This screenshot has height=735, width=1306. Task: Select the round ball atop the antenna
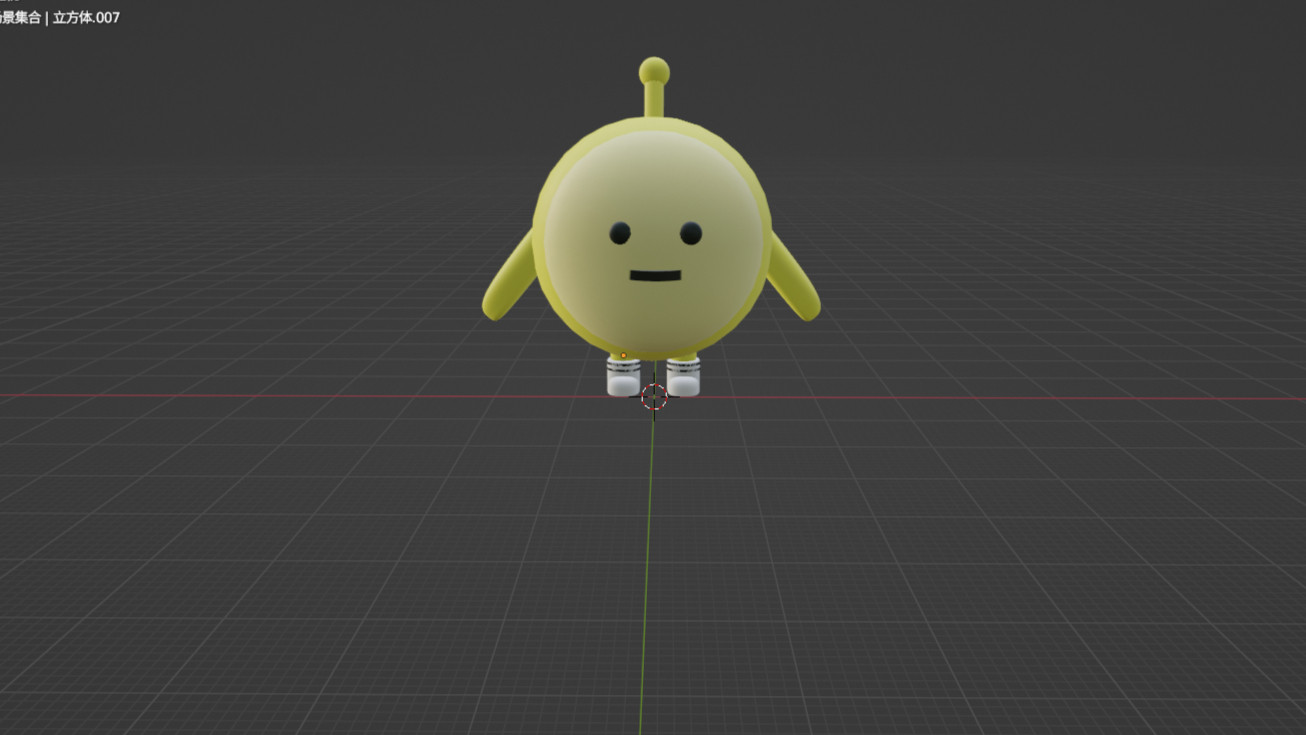(x=654, y=71)
